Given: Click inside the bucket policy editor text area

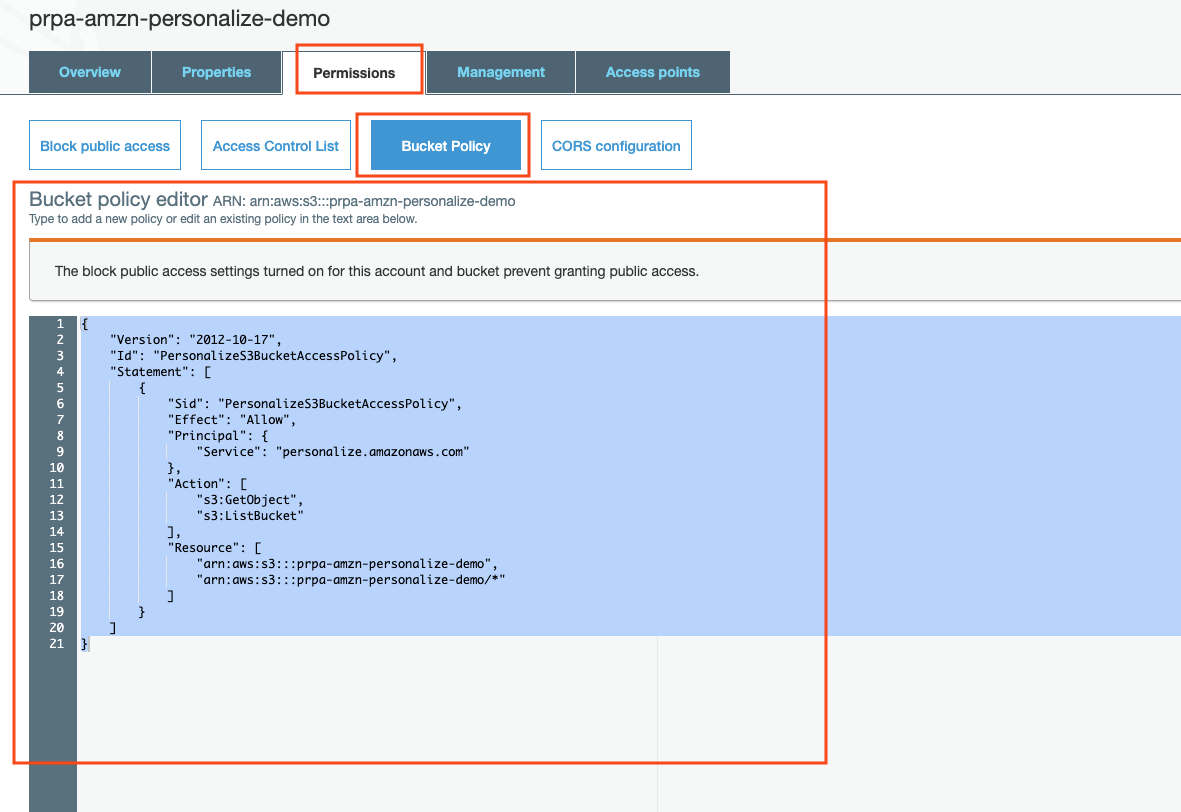Looking at the screenshot, I should coord(629,563).
